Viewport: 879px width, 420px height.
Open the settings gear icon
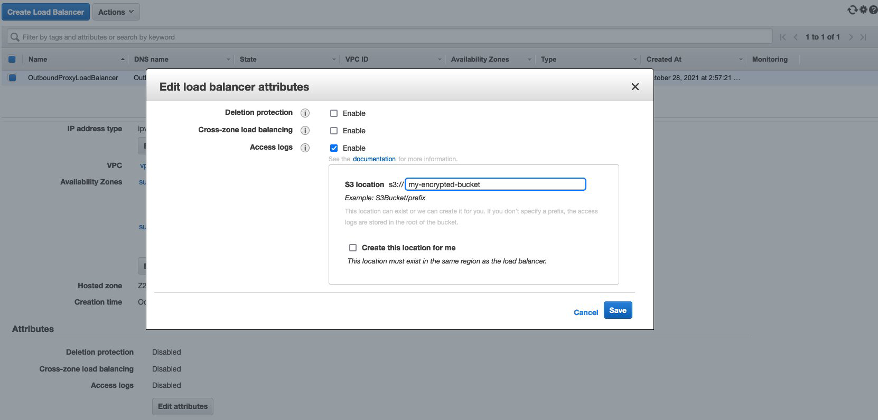(x=863, y=10)
